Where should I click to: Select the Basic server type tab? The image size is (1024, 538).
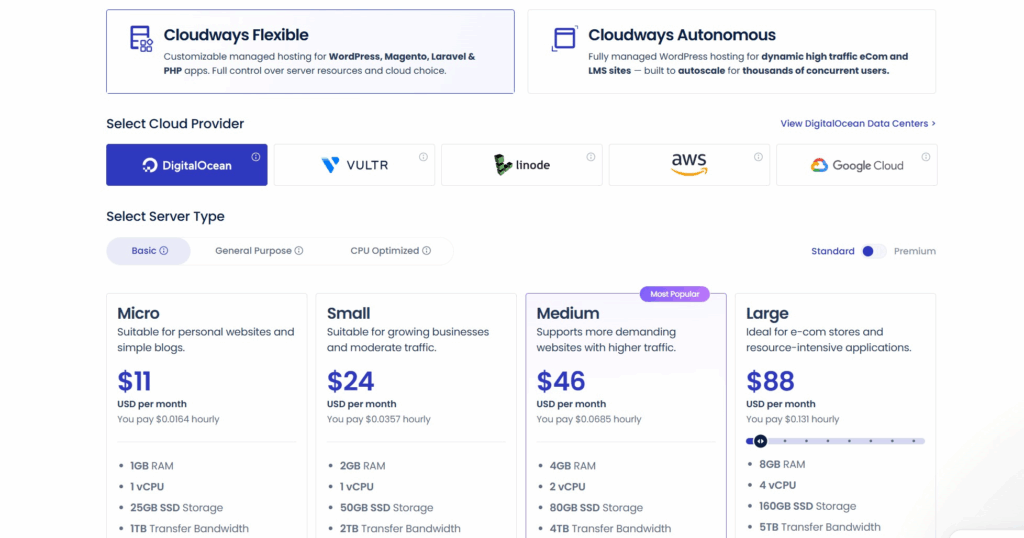pos(148,251)
